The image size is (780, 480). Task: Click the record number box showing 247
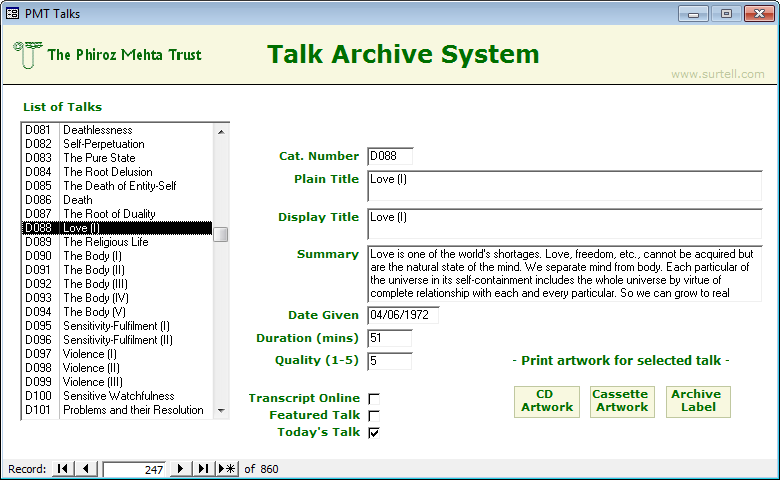pyautogui.click(x=135, y=469)
